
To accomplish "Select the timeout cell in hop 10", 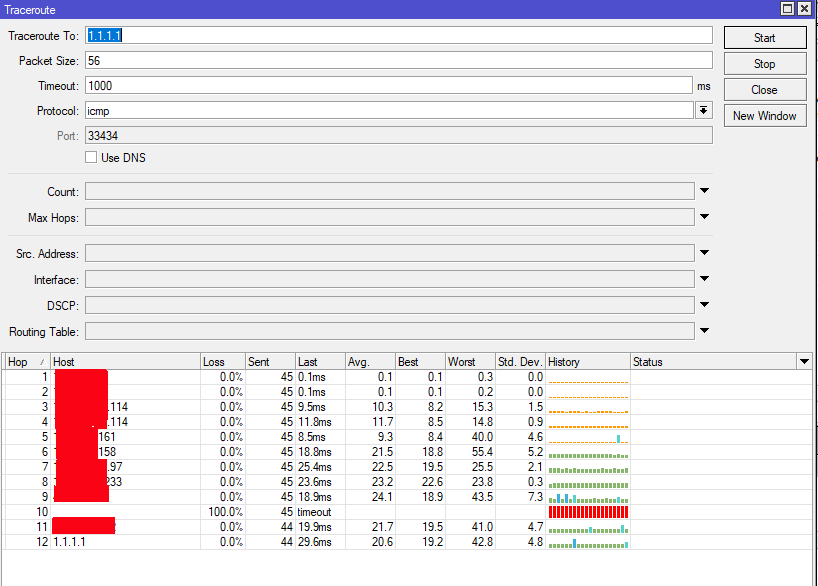I will tap(314, 512).
